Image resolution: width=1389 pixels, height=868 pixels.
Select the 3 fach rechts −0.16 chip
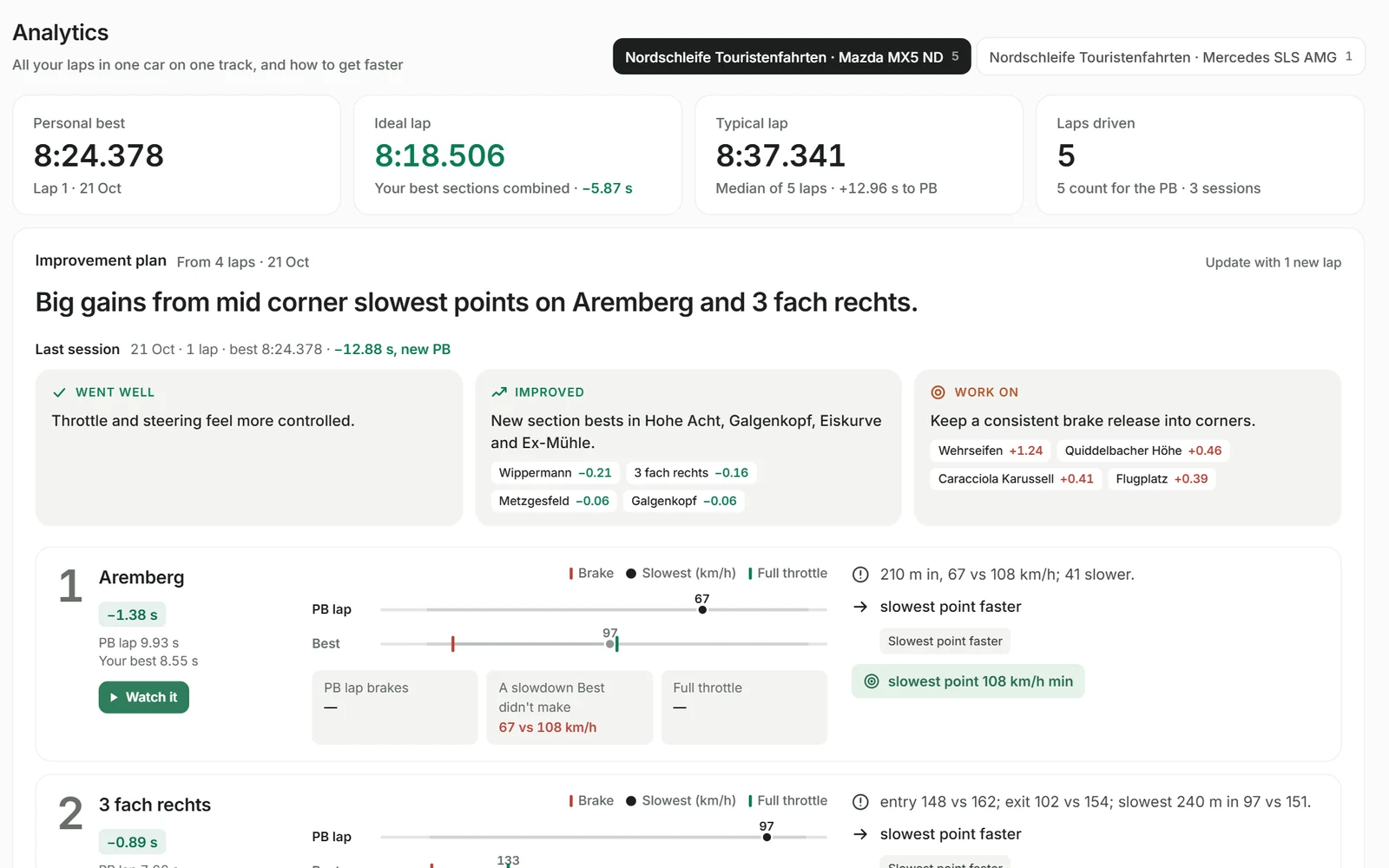click(x=691, y=473)
